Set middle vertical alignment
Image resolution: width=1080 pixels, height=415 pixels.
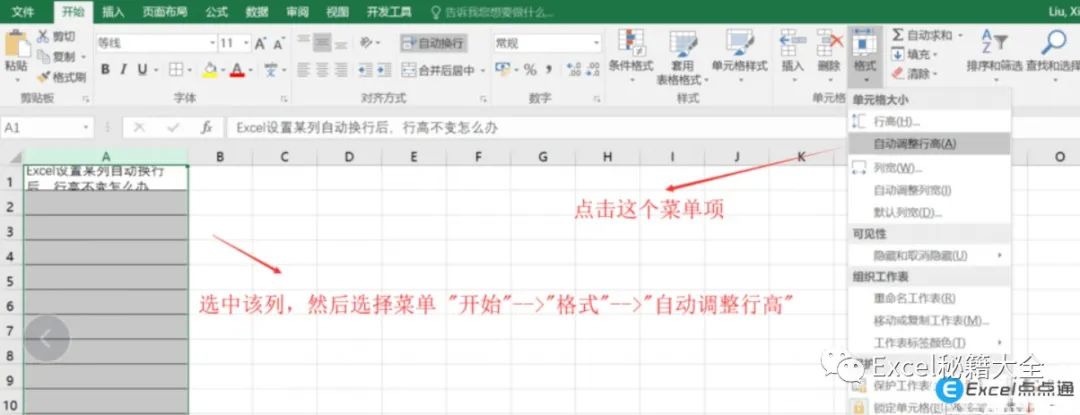tap(322, 43)
